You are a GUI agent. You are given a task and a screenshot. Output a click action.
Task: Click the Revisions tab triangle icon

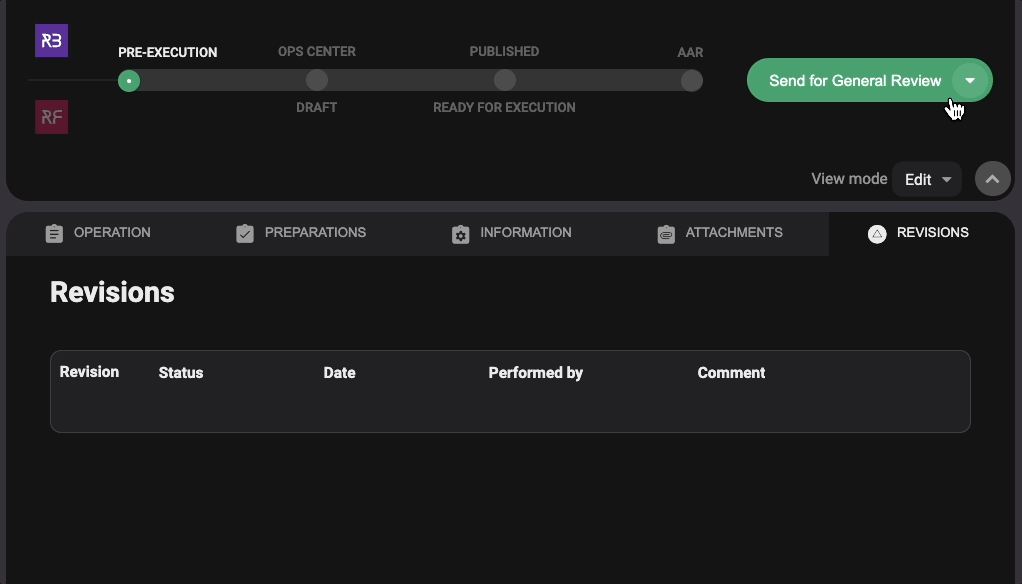tap(877, 233)
